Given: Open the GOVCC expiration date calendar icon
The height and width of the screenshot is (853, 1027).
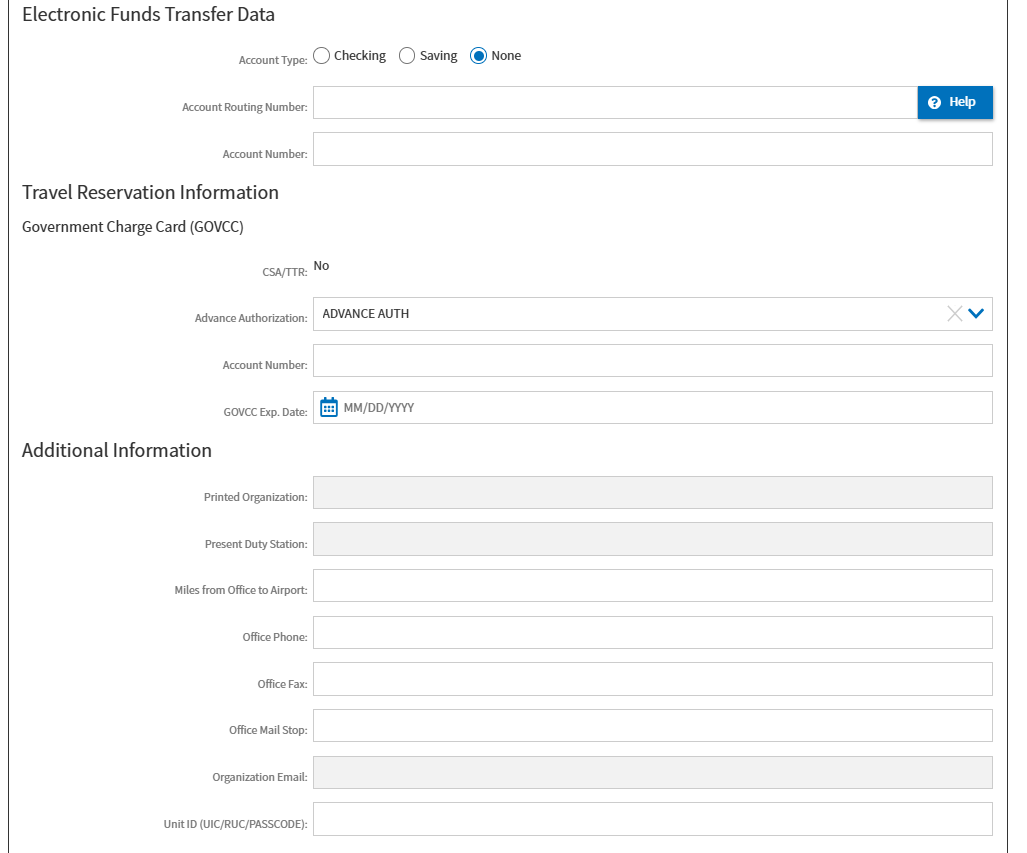Looking at the screenshot, I should pos(329,407).
